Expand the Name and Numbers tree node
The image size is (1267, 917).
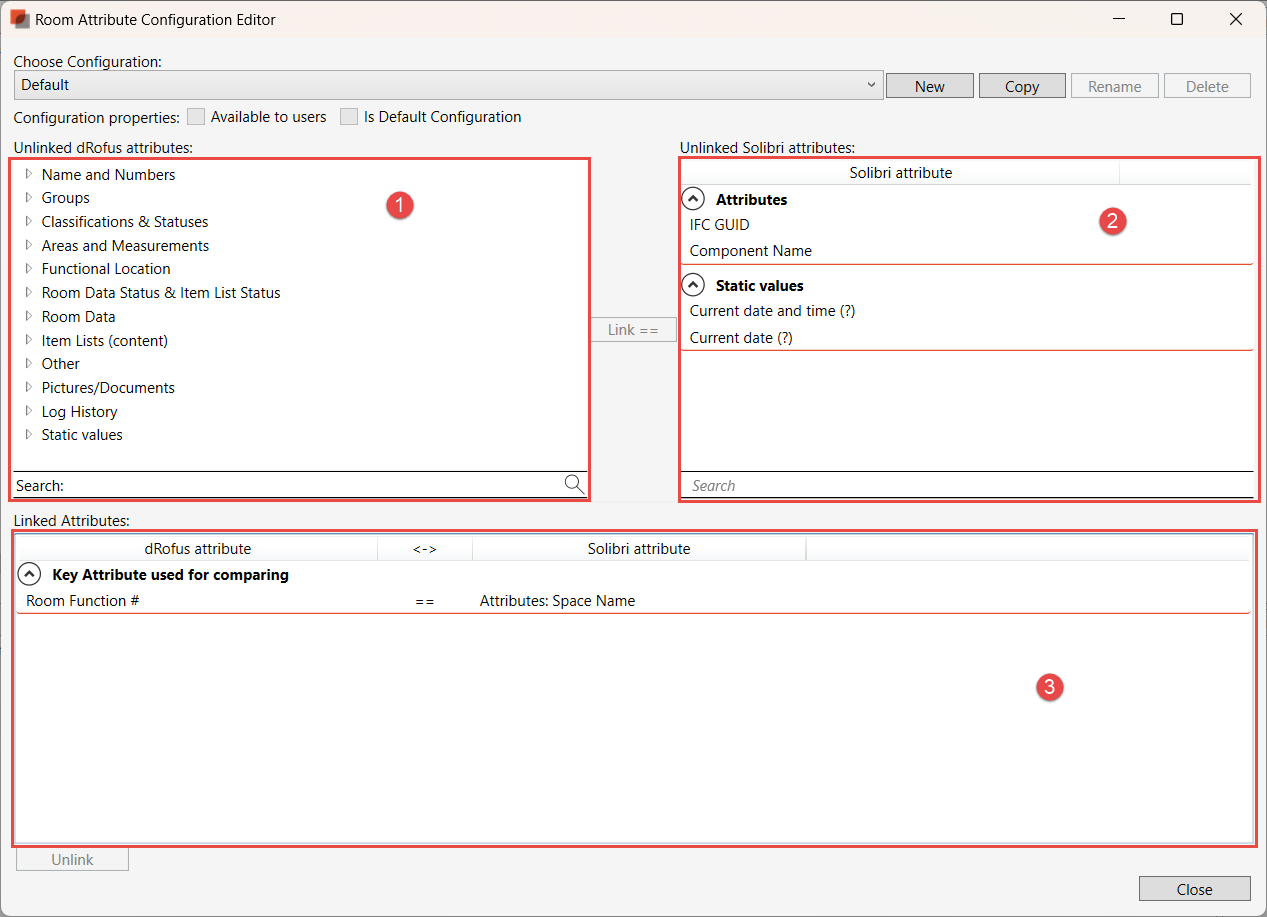click(x=29, y=174)
